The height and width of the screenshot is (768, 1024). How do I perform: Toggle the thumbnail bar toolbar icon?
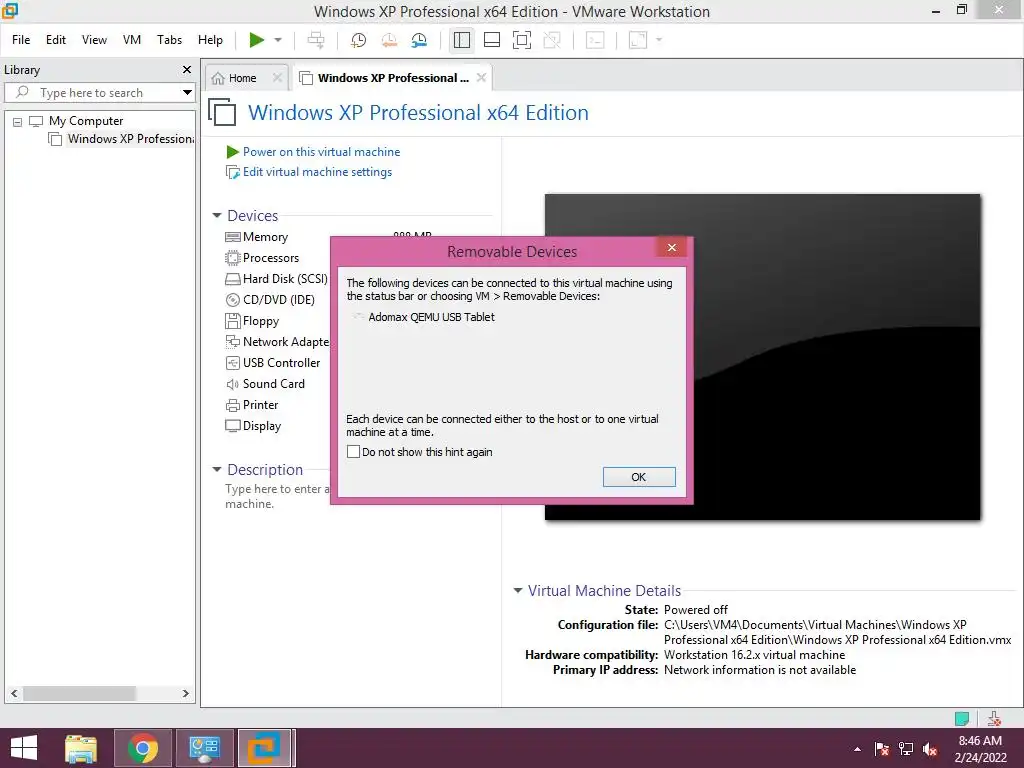[x=492, y=40]
